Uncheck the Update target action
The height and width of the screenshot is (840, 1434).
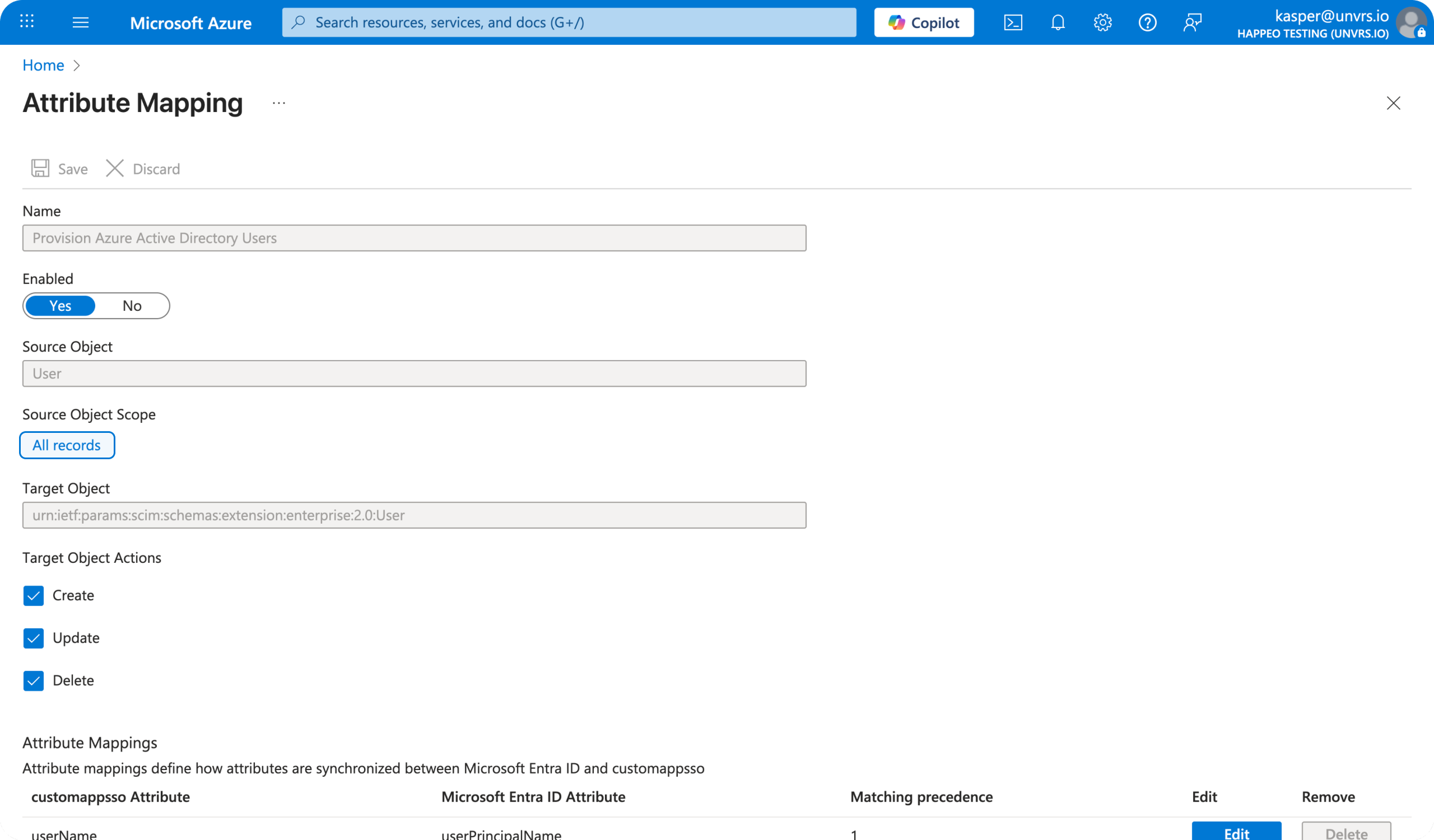pyautogui.click(x=34, y=638)
